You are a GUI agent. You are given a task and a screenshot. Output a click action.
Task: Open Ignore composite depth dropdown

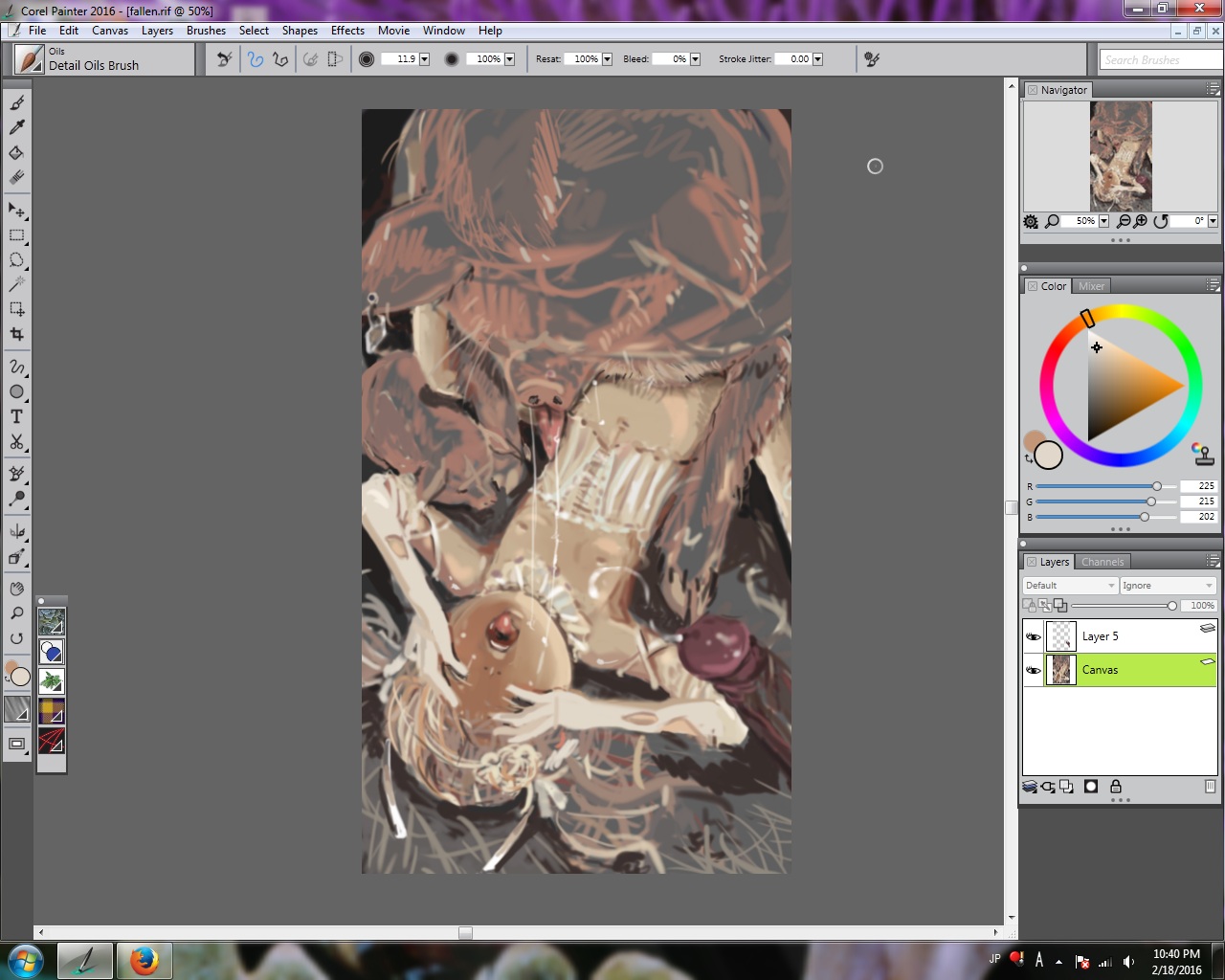coord(1168,586)
